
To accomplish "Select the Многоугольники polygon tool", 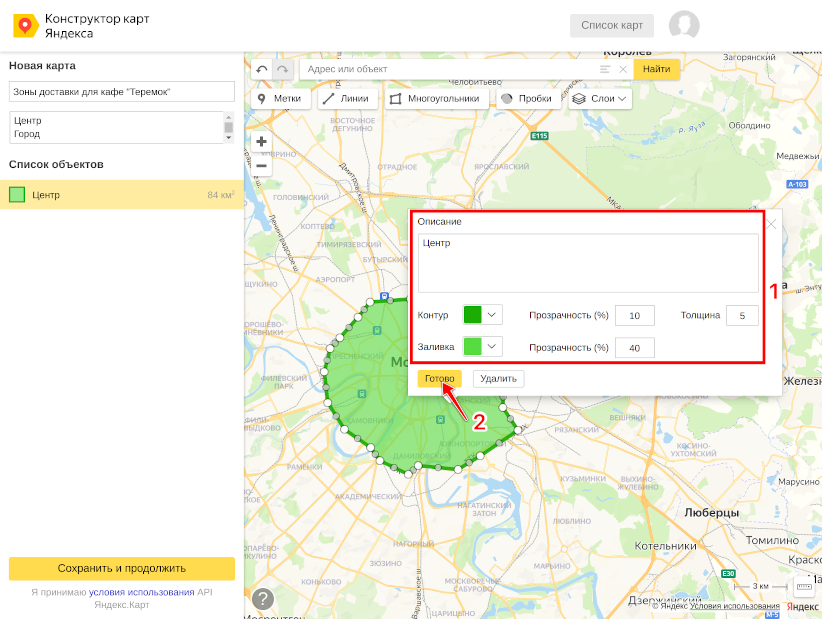I will (437, 99).
